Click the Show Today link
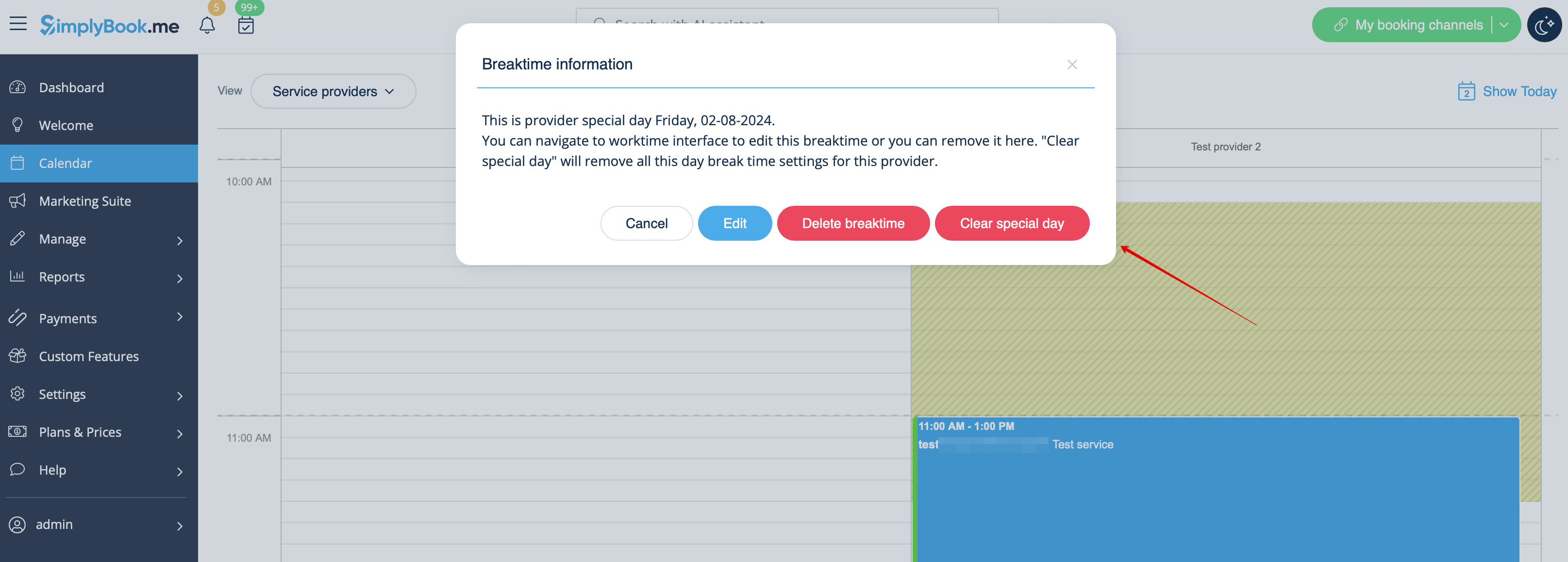Viewport: 1568px width, 562px height. [1519, 91]
